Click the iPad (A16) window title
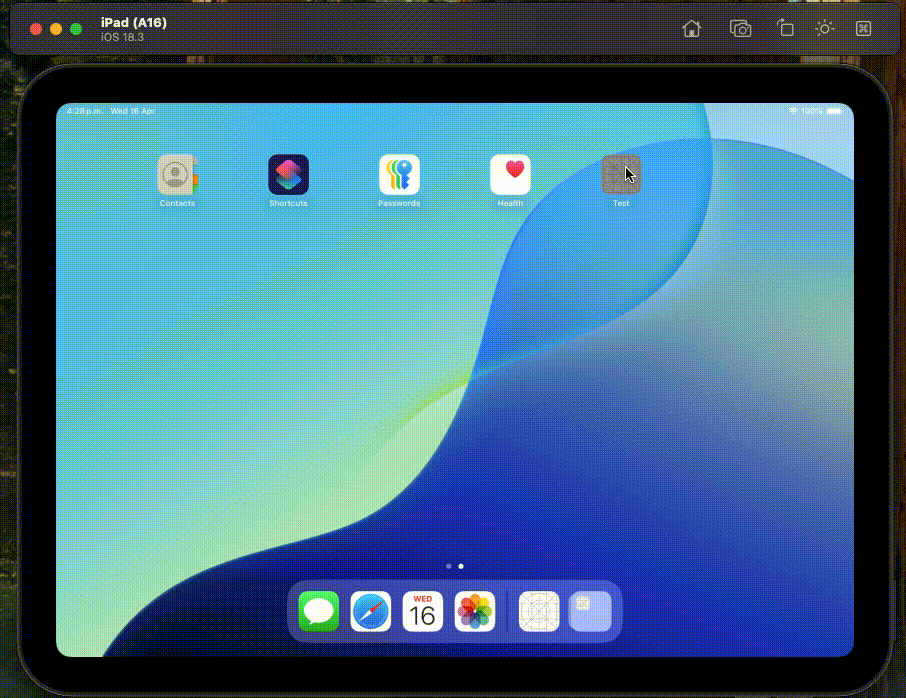Viewport: 906px width, 698px height. (134, 22)
